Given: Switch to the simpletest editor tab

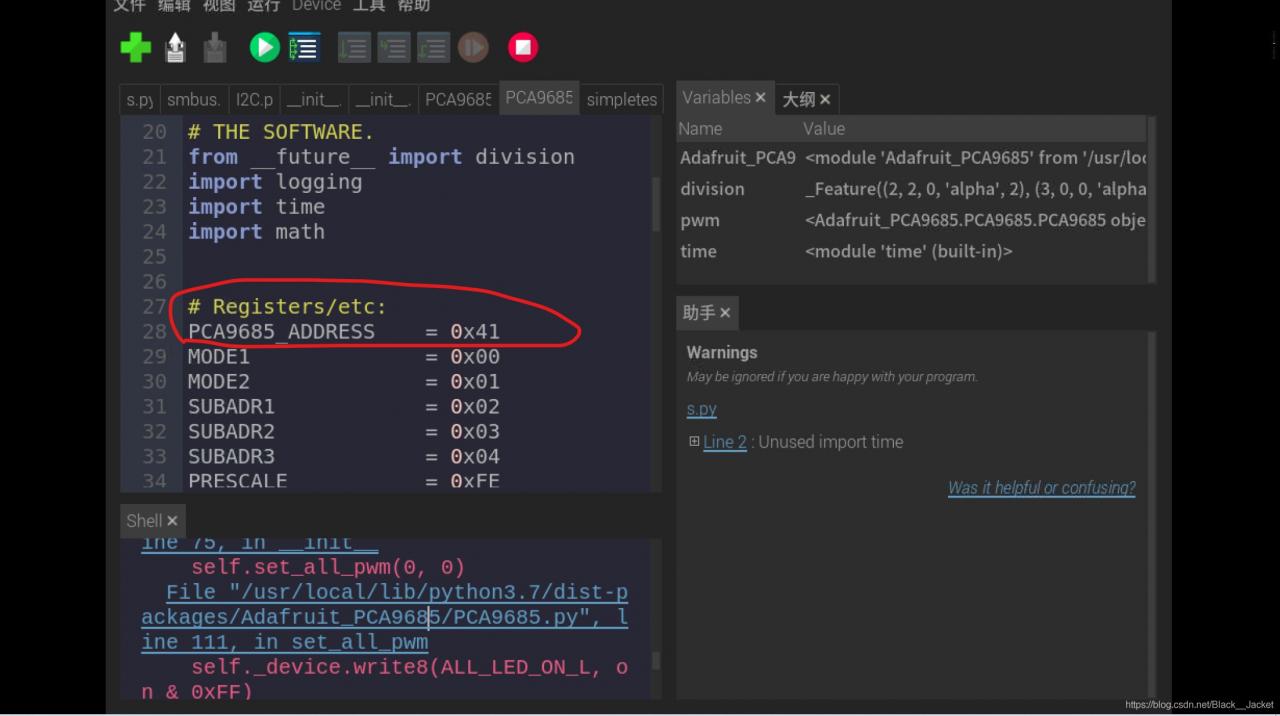Looking at the screenshot, I should (621, 99).
